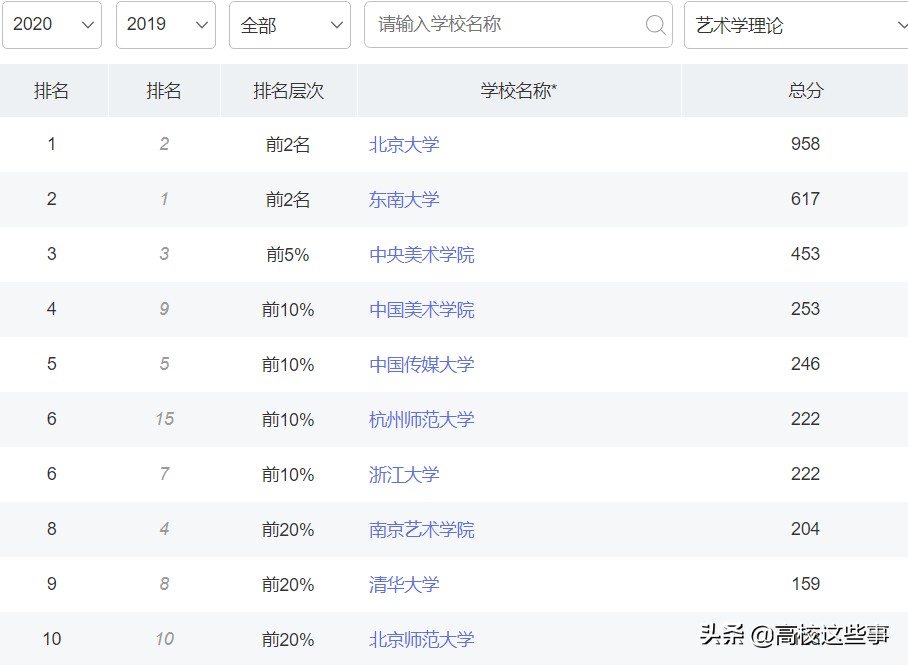This screenshot has width=908, height=665.
Task: Visit the 浙江大学 page
Action: click(x=404, y=474)
